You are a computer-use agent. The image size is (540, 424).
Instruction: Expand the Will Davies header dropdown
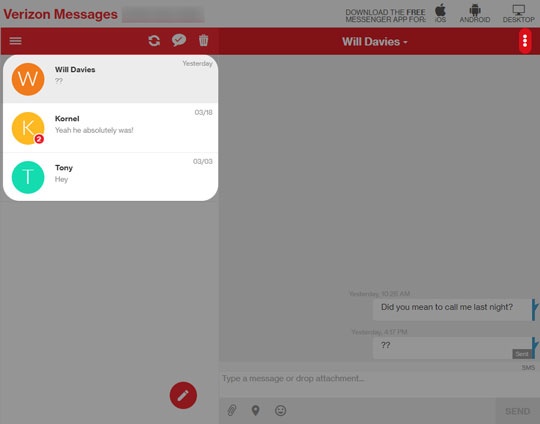point(375,42)
